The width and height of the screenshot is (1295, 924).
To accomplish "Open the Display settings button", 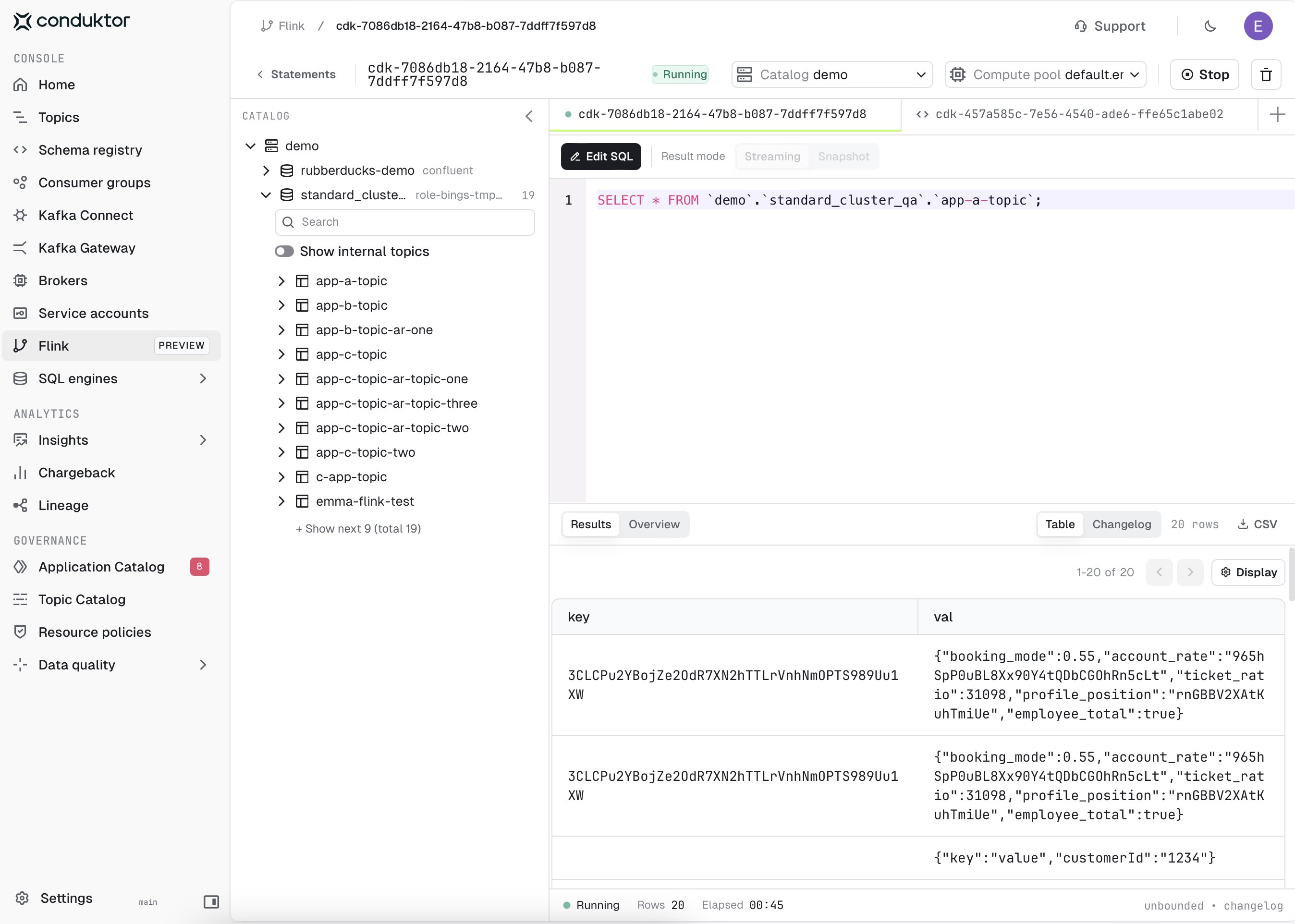I will pos(1248,572).
